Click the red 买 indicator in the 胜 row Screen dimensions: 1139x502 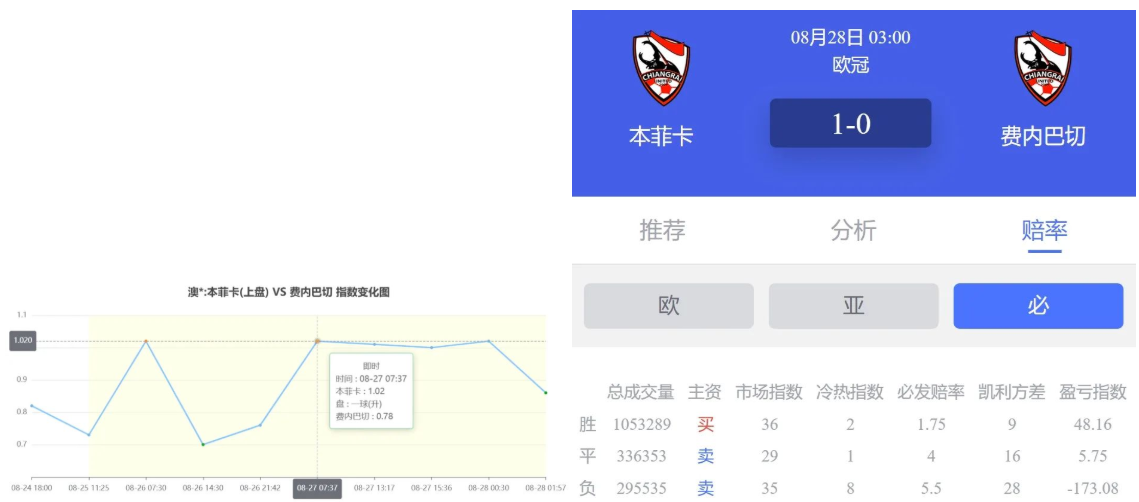(706, 424)
